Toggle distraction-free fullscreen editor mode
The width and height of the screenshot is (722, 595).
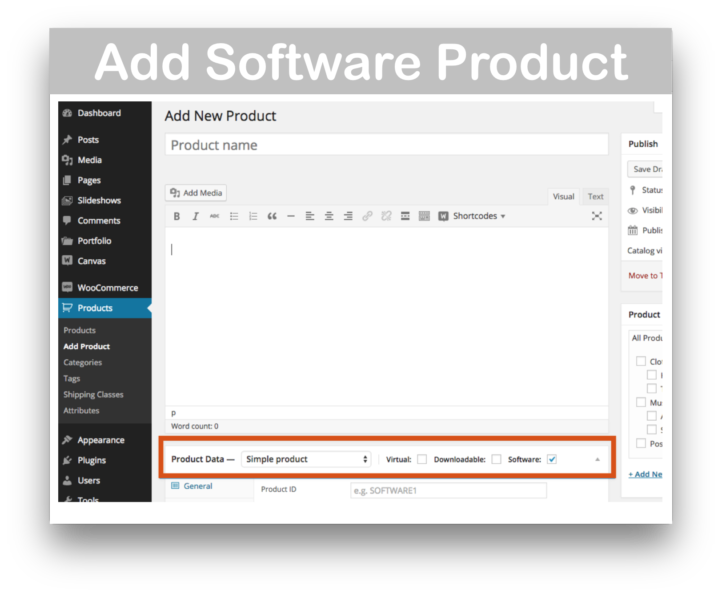coord(597,216)
